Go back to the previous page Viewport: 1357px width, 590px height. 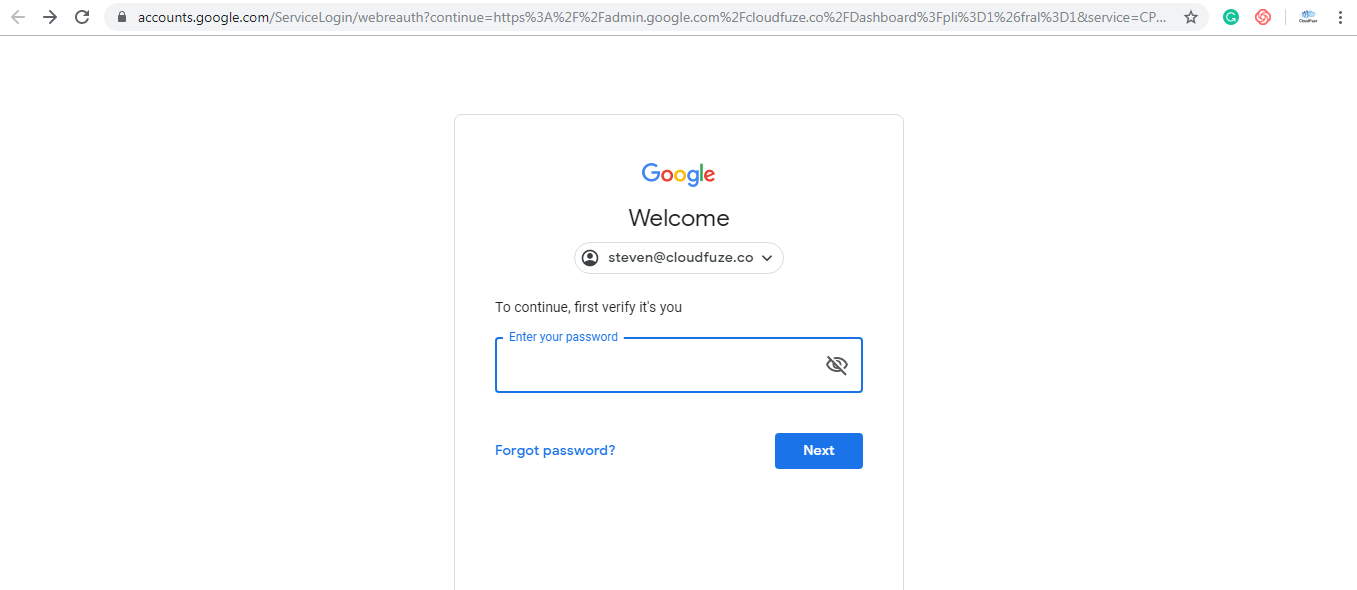[18, 17]
